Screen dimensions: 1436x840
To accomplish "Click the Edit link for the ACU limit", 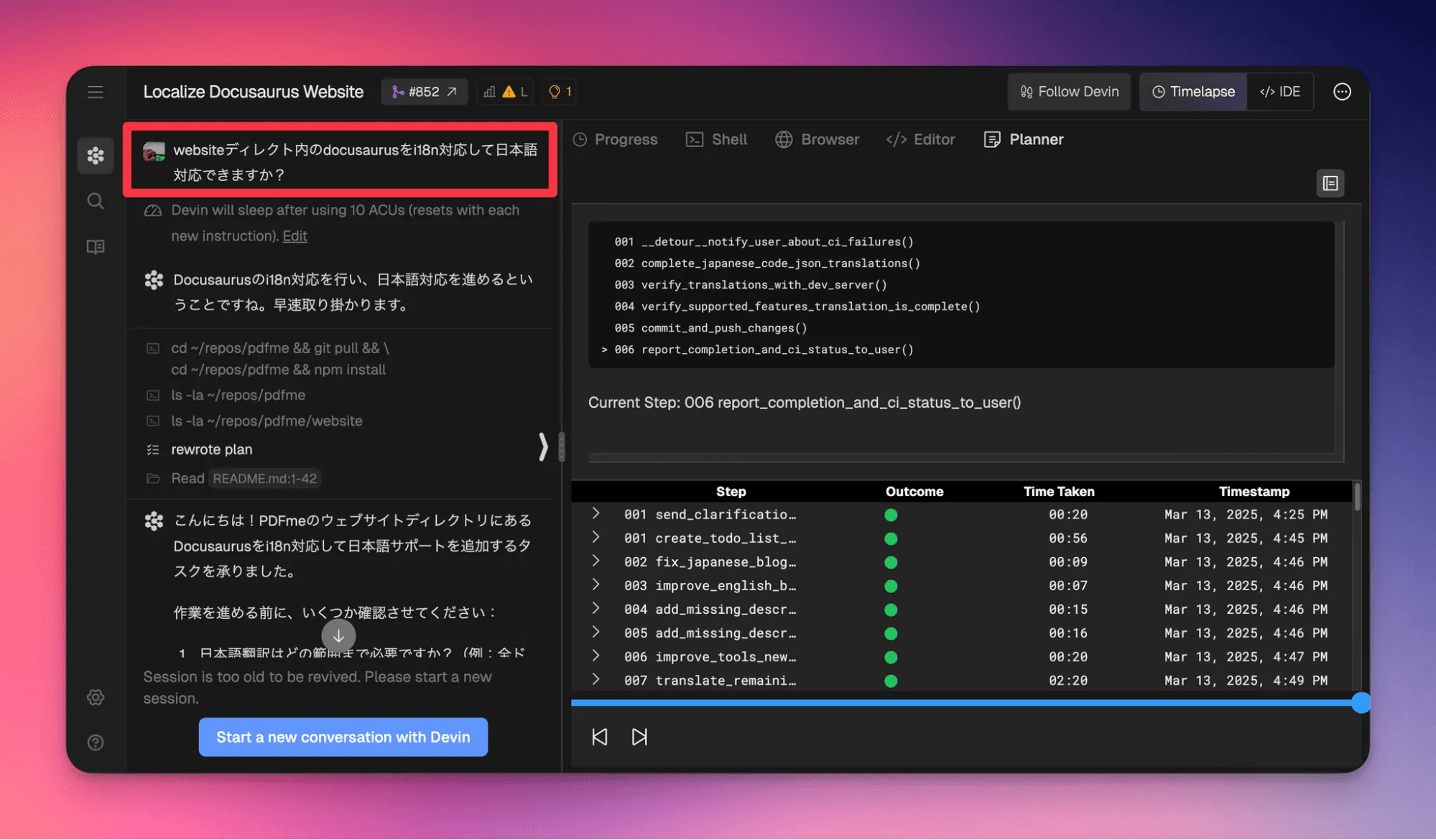I will point(295,236).
